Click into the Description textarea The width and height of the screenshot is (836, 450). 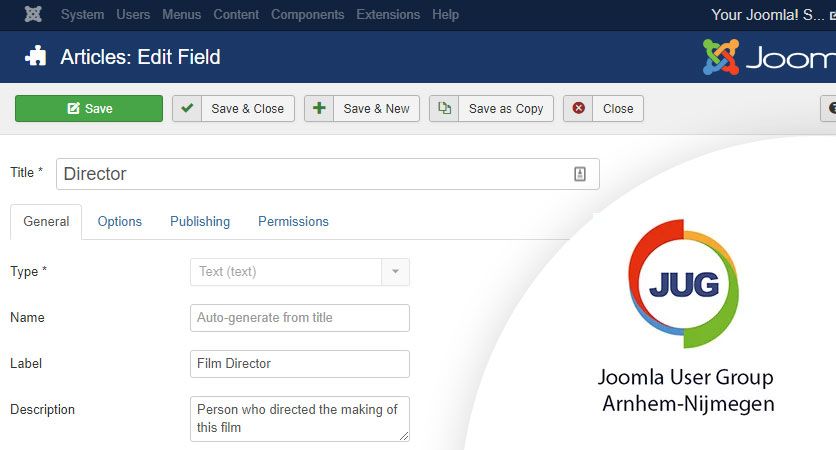(x=300, y=419)
